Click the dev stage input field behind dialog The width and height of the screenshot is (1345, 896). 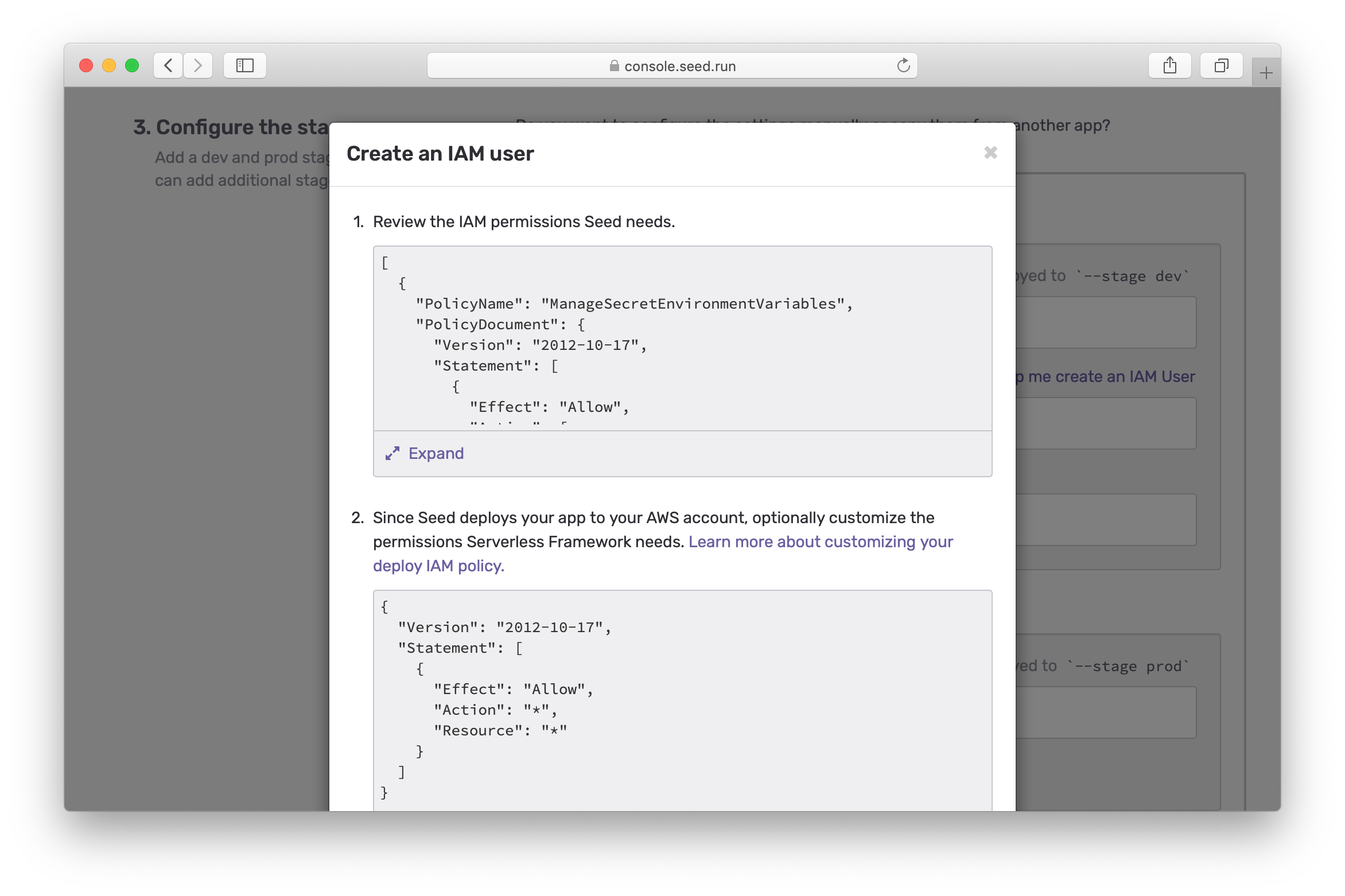[1105, 322]
